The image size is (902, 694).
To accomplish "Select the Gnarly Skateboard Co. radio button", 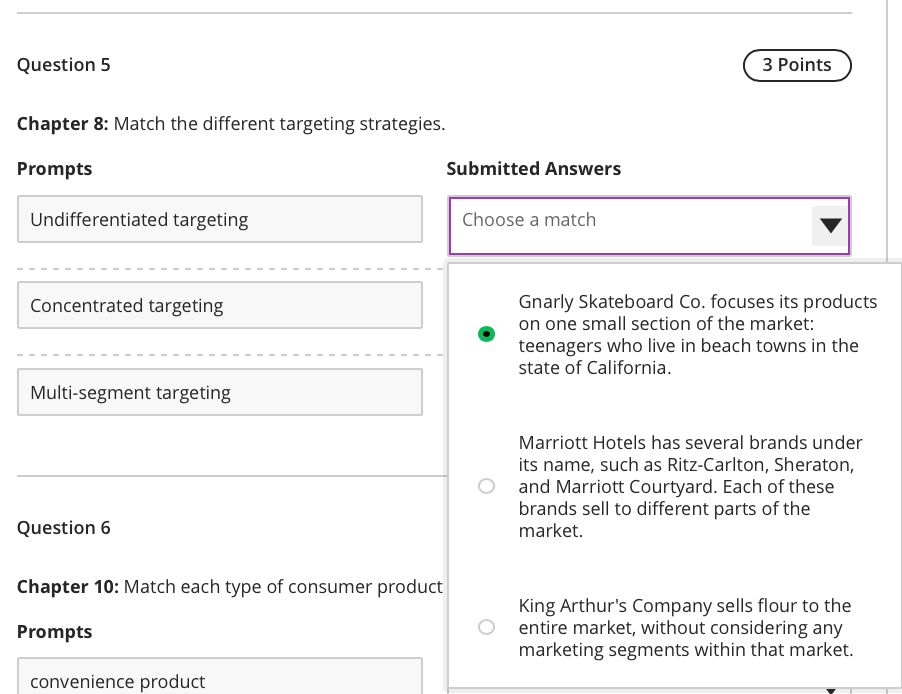I will [486, 334].
